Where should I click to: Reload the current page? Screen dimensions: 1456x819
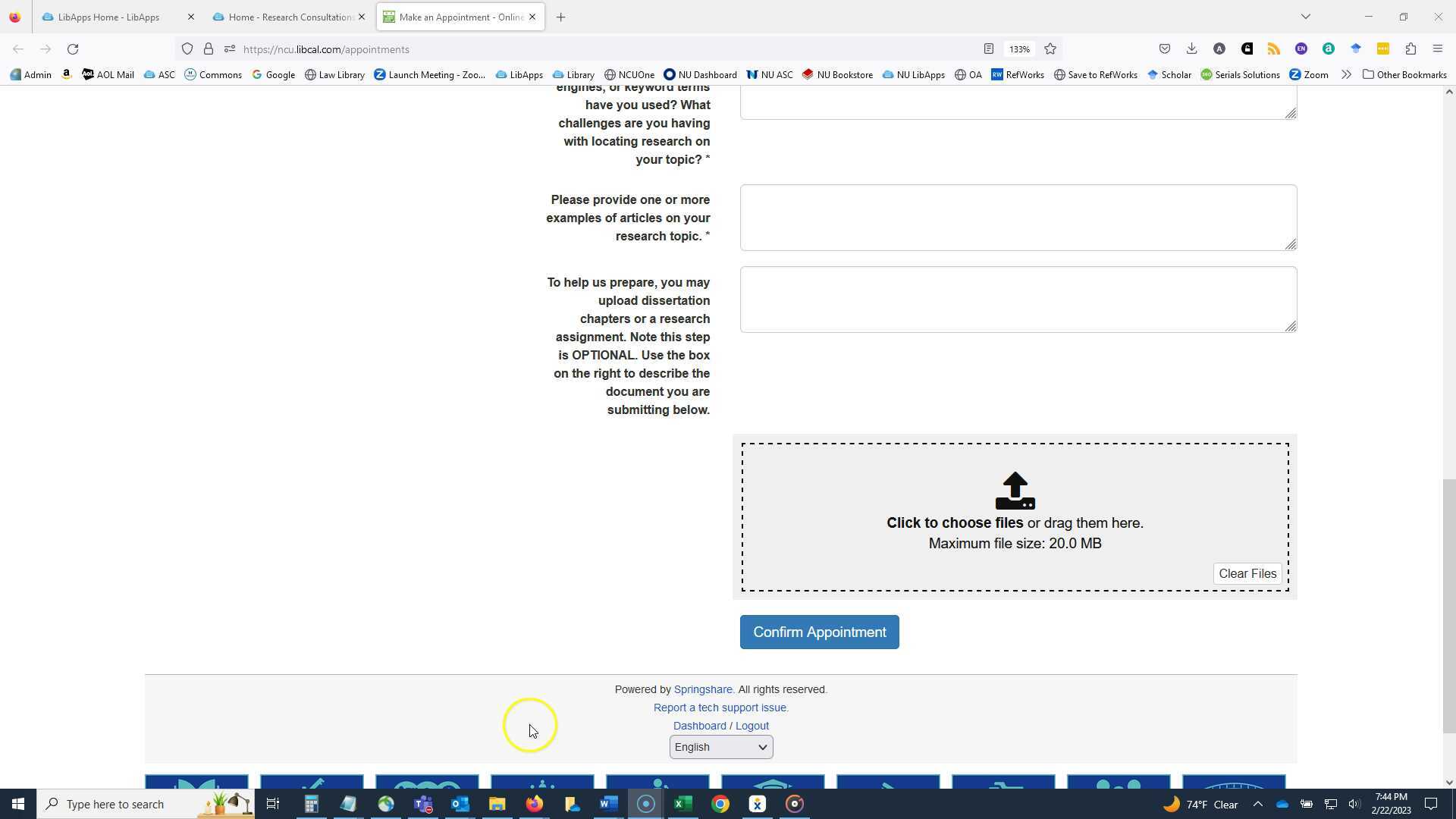73,49
